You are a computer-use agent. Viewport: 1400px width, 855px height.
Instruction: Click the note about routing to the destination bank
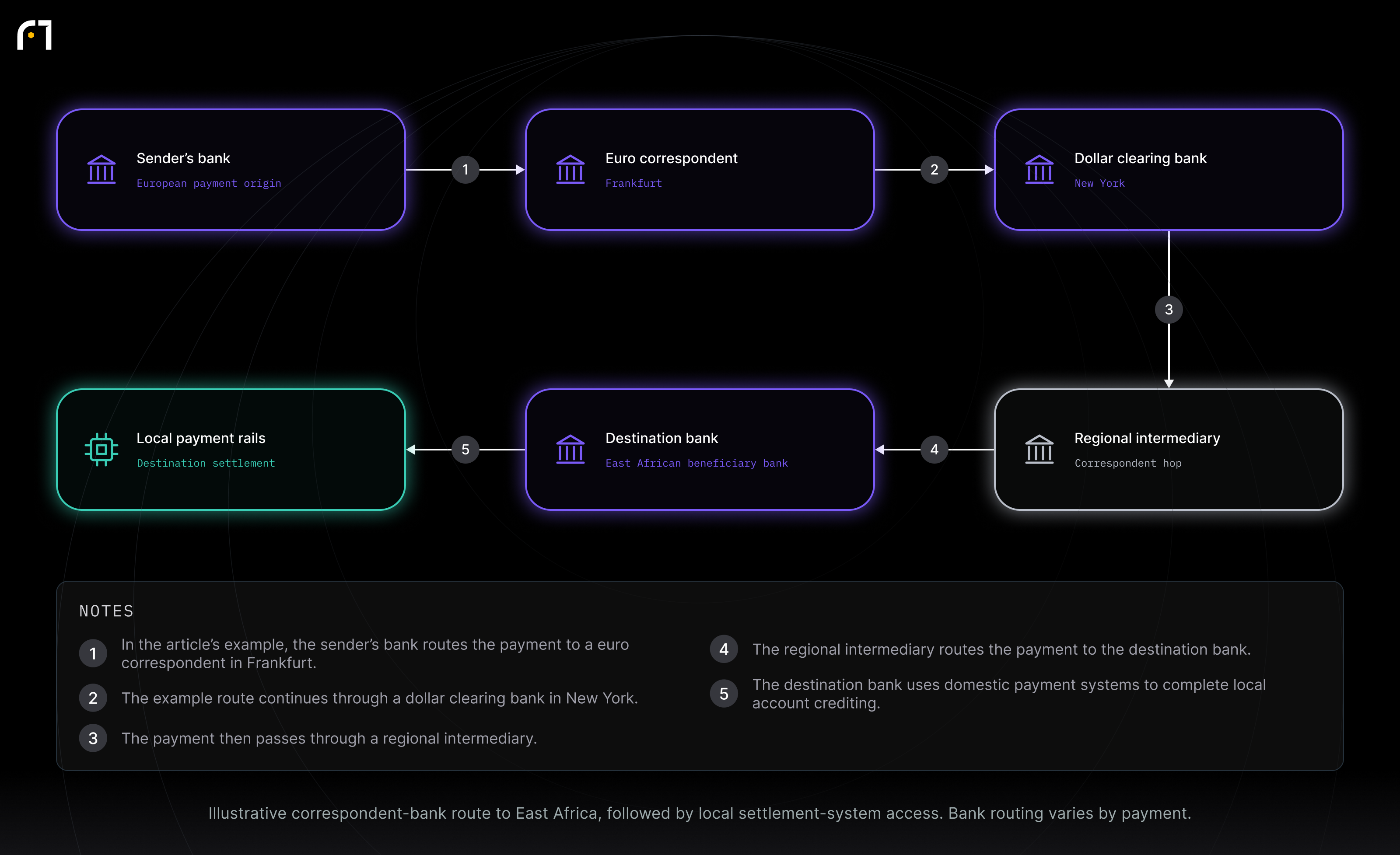click(x=1002, y=649)
